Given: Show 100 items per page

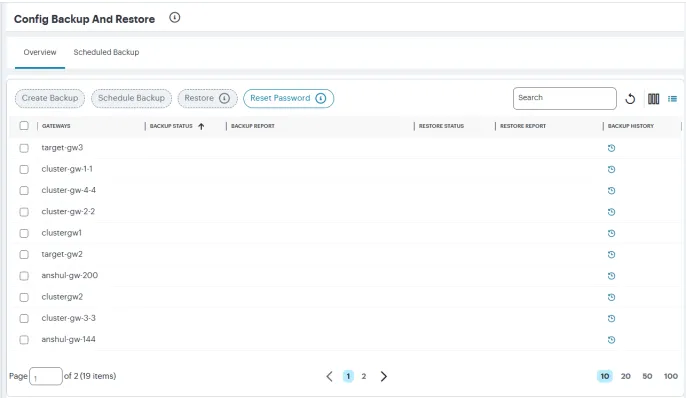Looking at the screenshot, I should tap(671, 376).
